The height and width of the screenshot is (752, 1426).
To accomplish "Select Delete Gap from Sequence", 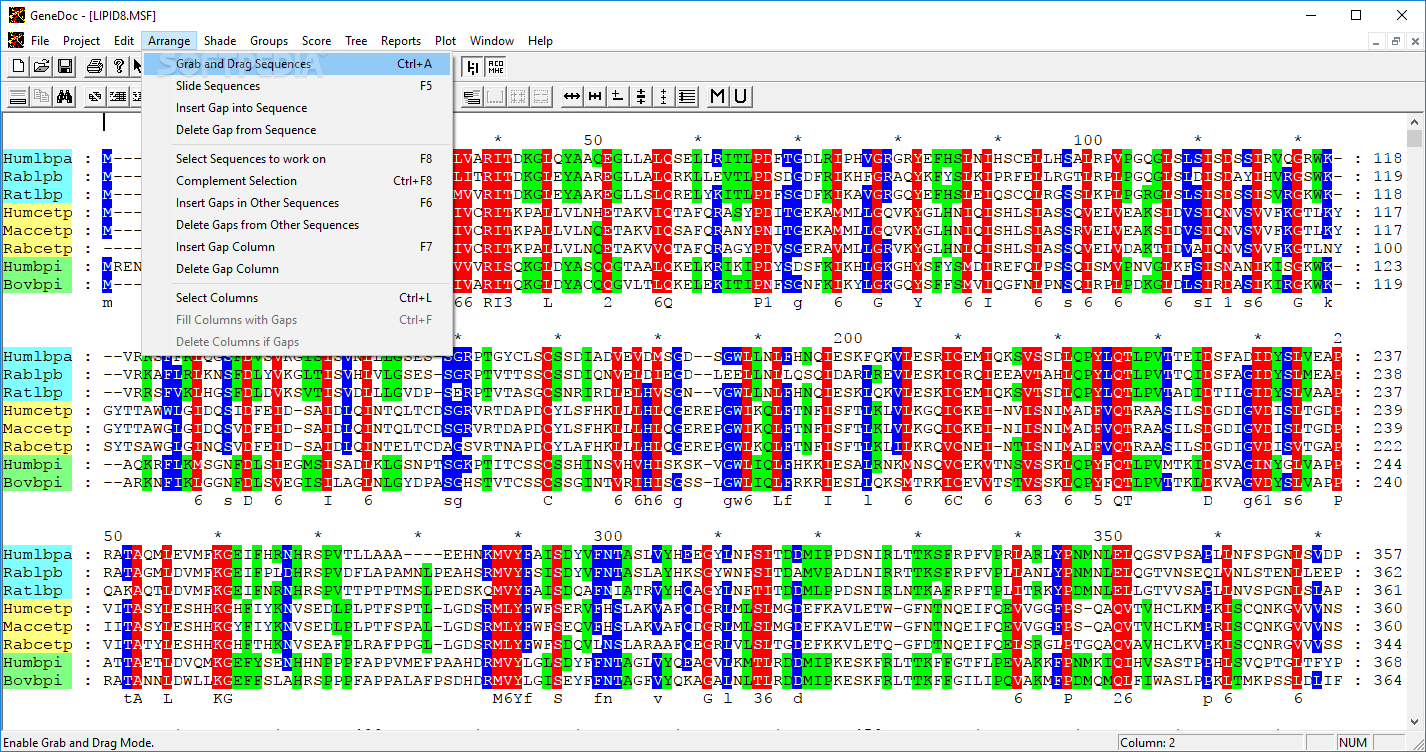I will [x=298, y=130].
